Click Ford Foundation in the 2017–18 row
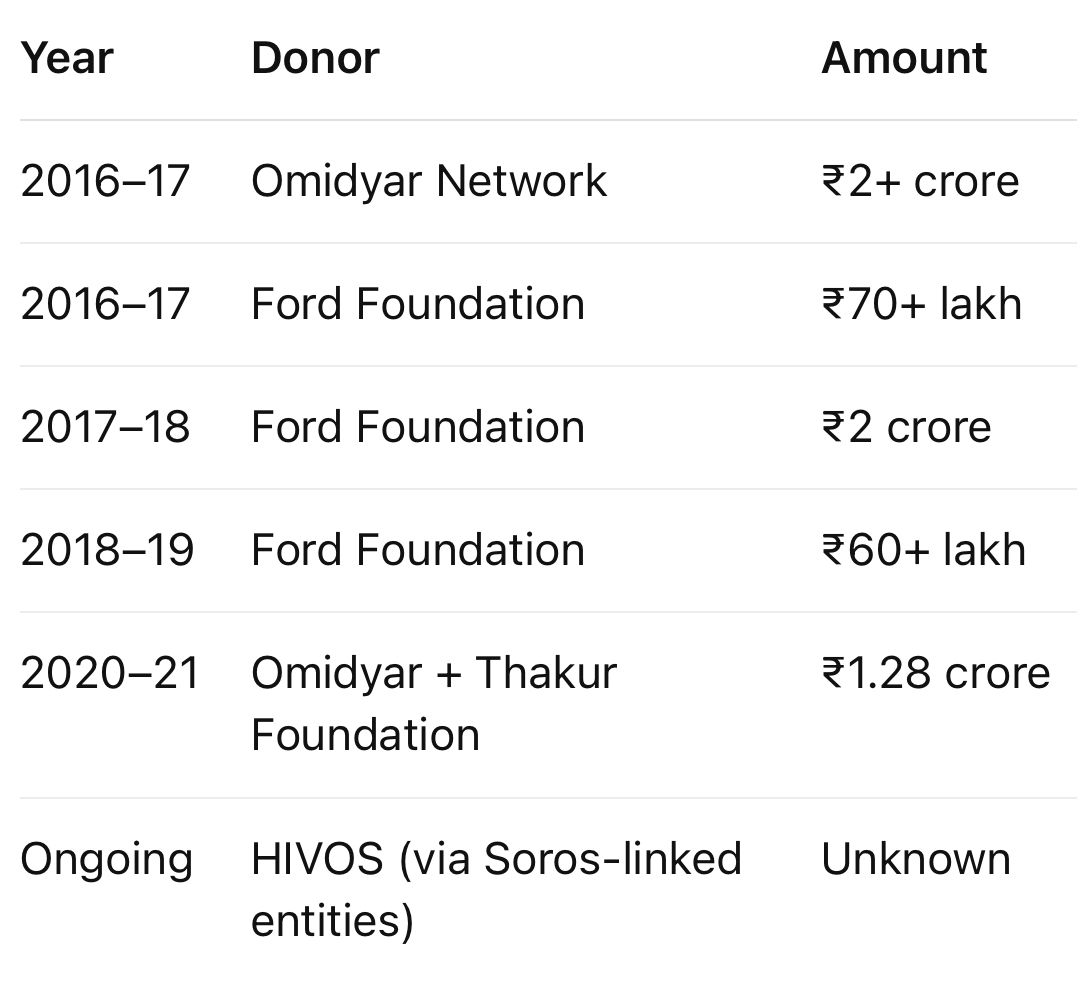This screenshot has width=1080, height=981. tap(418, 427)
